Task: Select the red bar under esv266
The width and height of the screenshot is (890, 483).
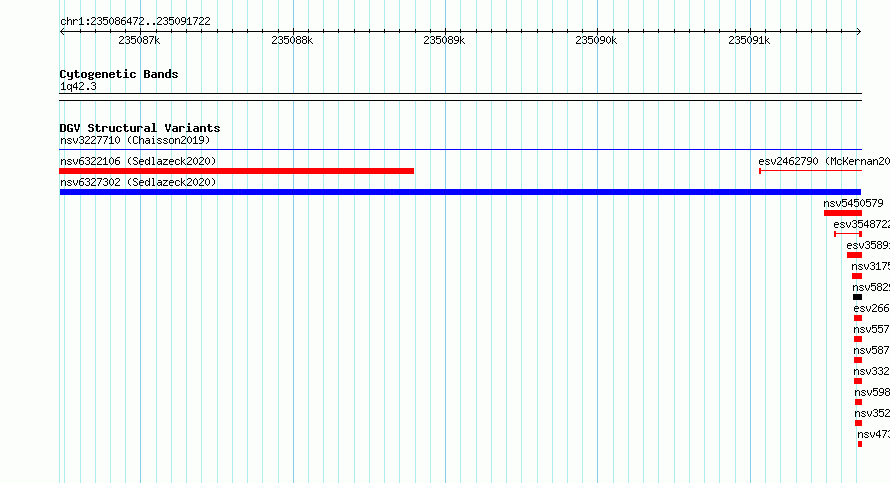Action: click(x=858, y=318)
